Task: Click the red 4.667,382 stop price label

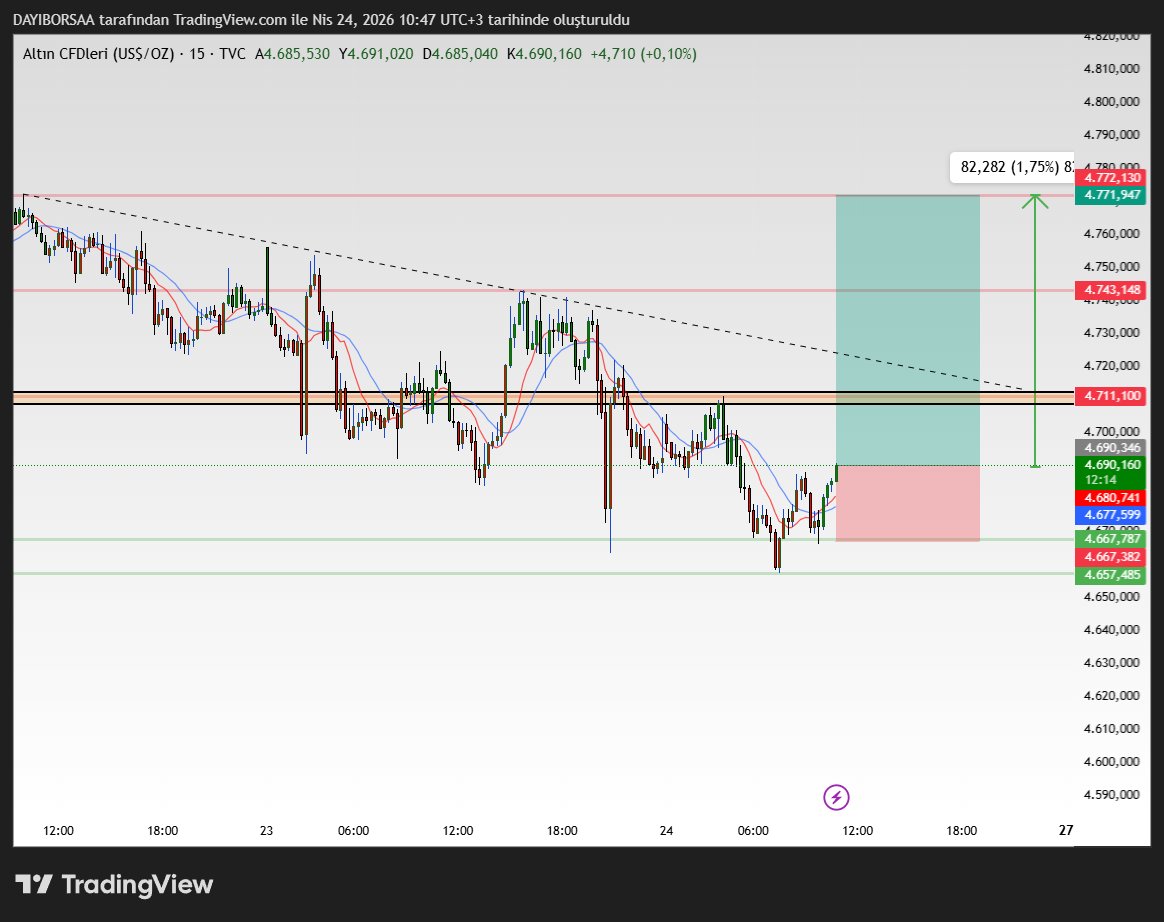Action: click(1111, 557)
